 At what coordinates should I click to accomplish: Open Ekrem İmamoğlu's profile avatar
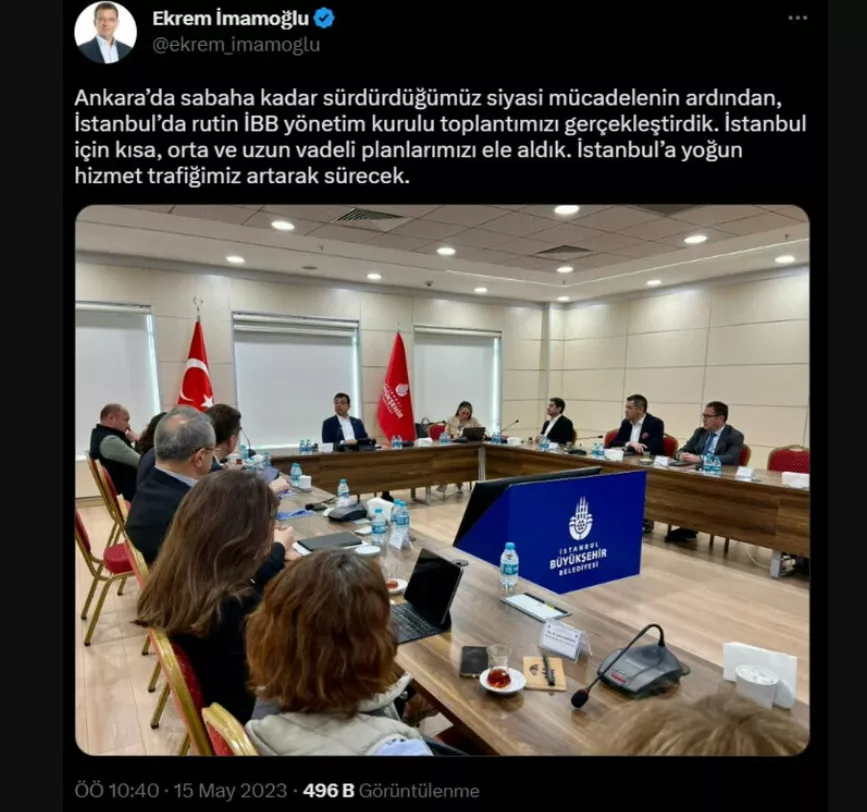[106, 33]
